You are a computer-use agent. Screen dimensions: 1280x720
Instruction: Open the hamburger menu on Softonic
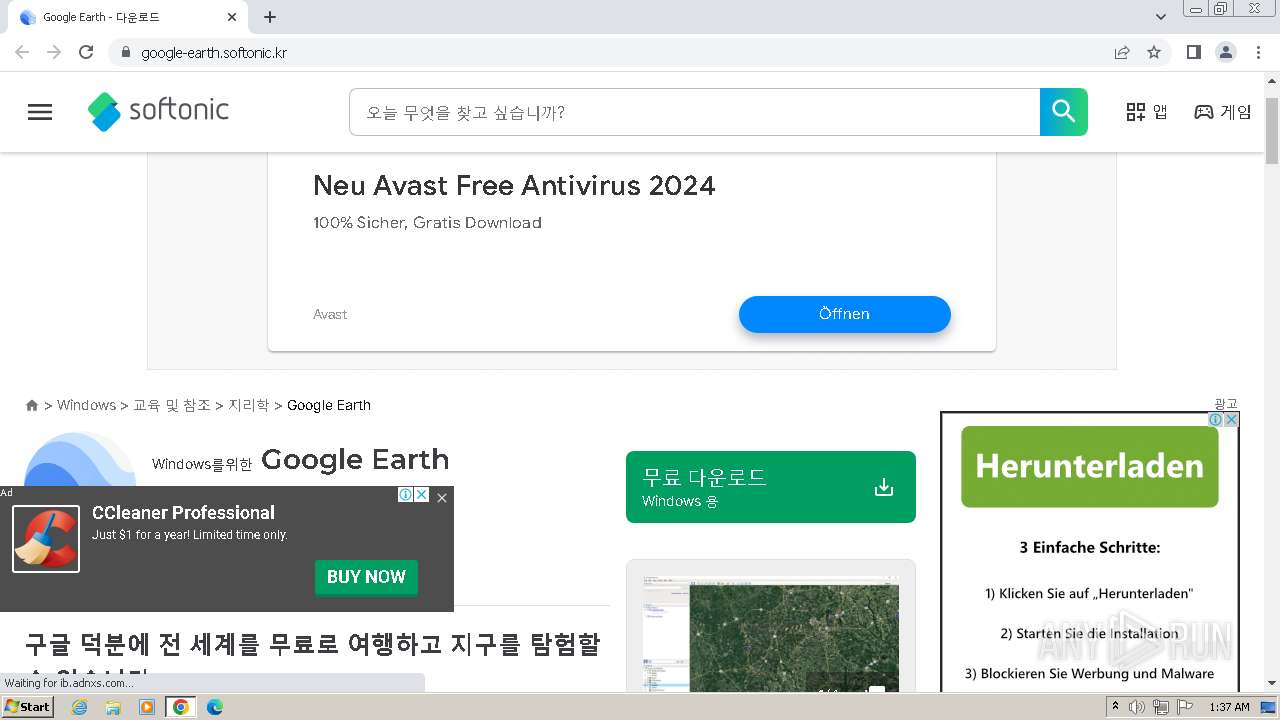(x=40, y=112)
